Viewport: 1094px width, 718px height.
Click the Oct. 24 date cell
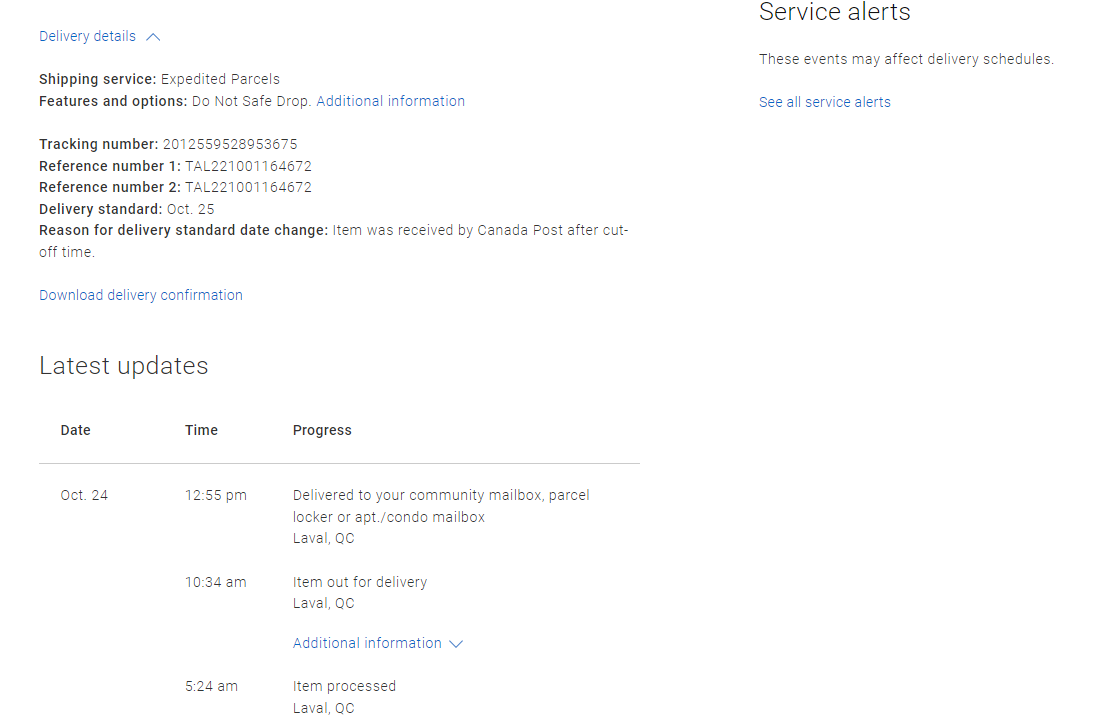84,495
